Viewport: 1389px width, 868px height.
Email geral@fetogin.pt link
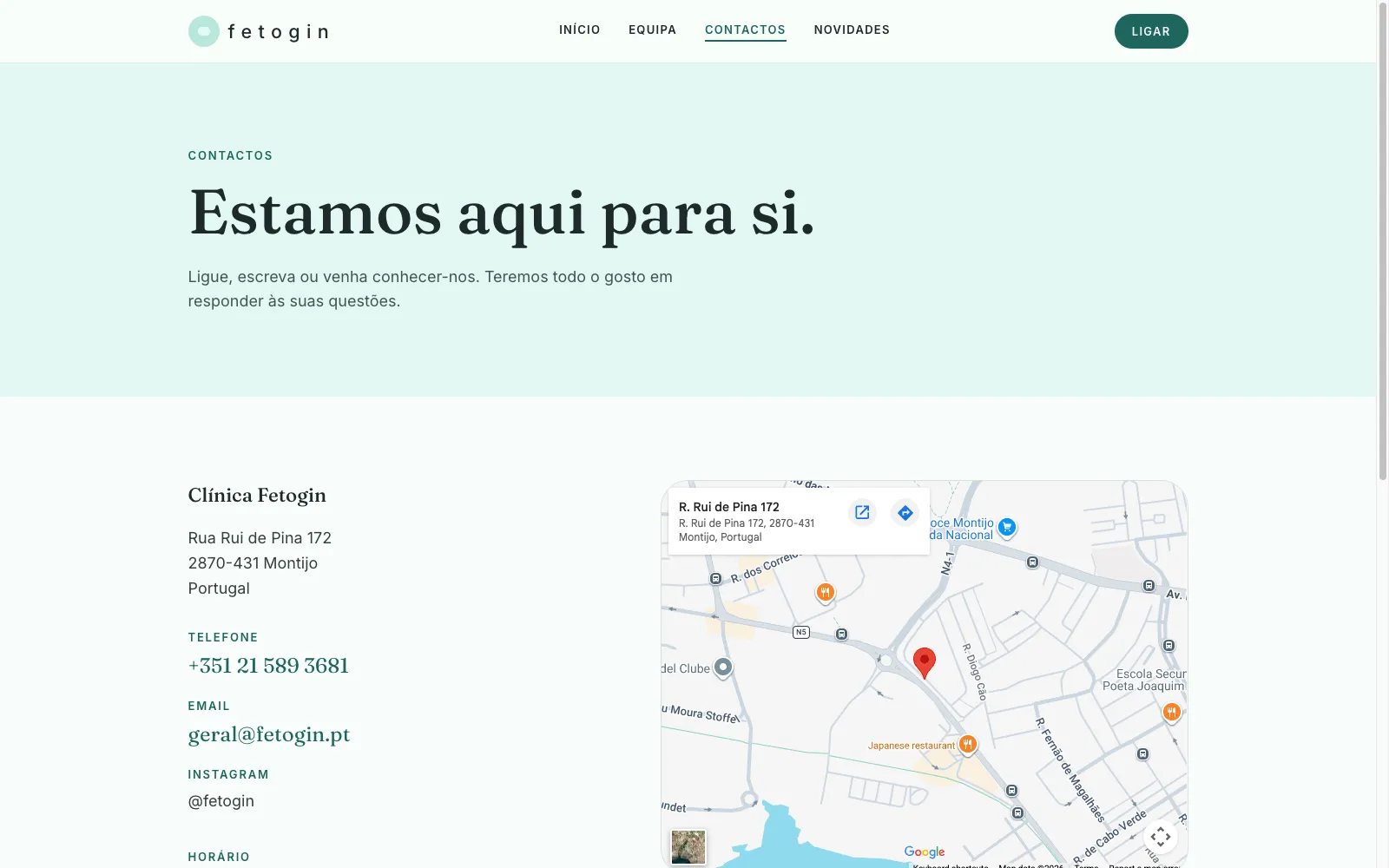(x=269, y=735)
